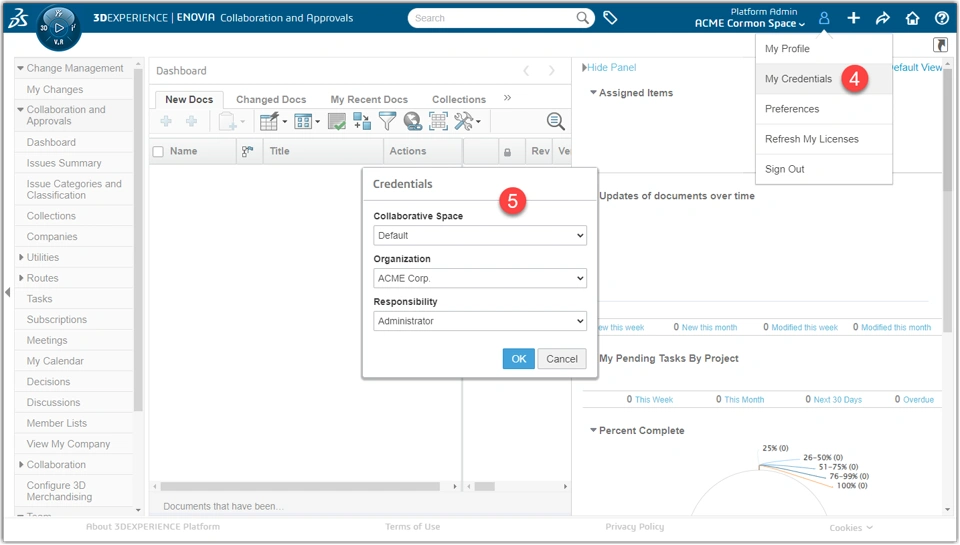Image resolution: width=960 pixels, height=545 pixels.
Task: Switch to Collections tab
Action: [x=459, y=99]
